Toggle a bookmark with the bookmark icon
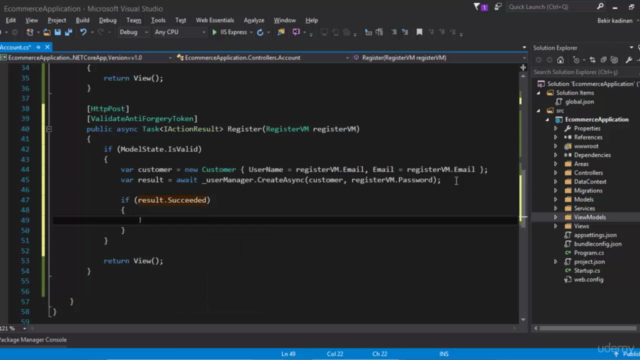This screenshot has width=640, height=360. click(x=419, y=32)
